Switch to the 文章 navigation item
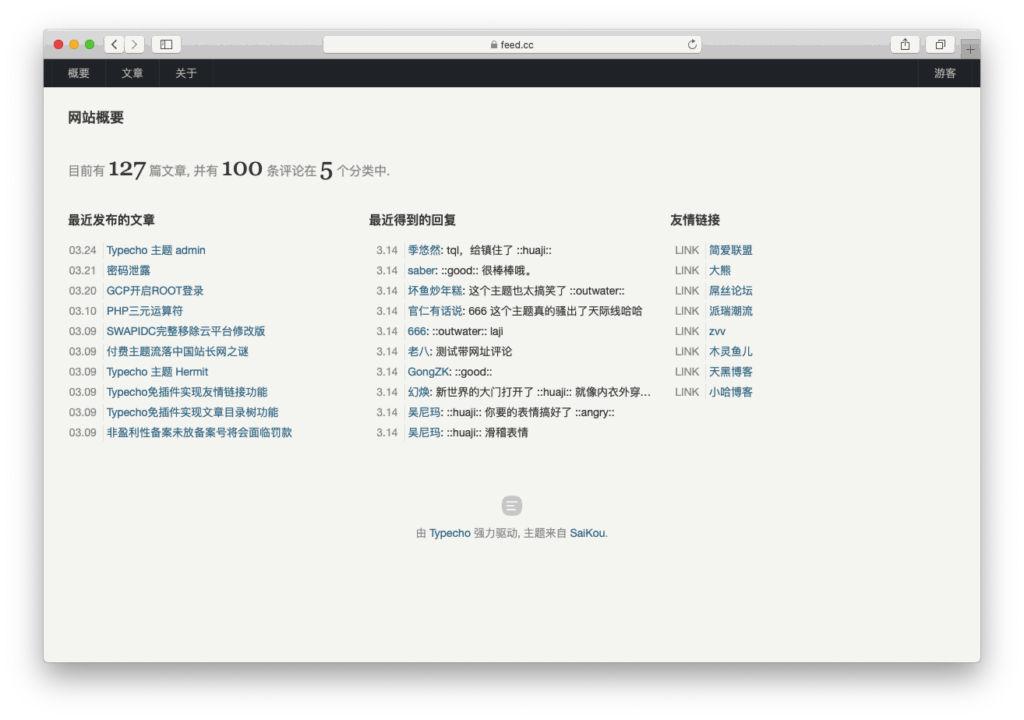 tap(132, 72)
